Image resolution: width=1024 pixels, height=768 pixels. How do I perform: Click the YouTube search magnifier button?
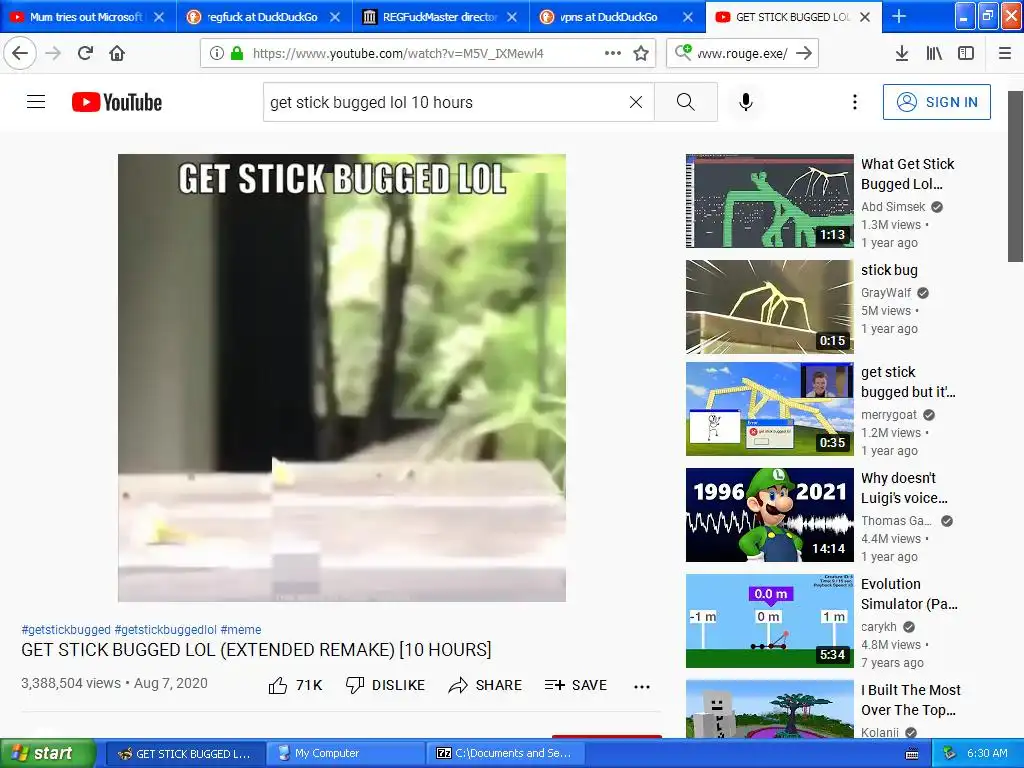686,102
